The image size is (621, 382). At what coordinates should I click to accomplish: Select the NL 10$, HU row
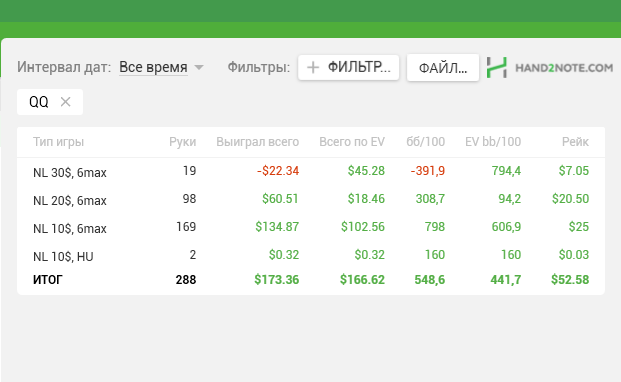[311, 255]
